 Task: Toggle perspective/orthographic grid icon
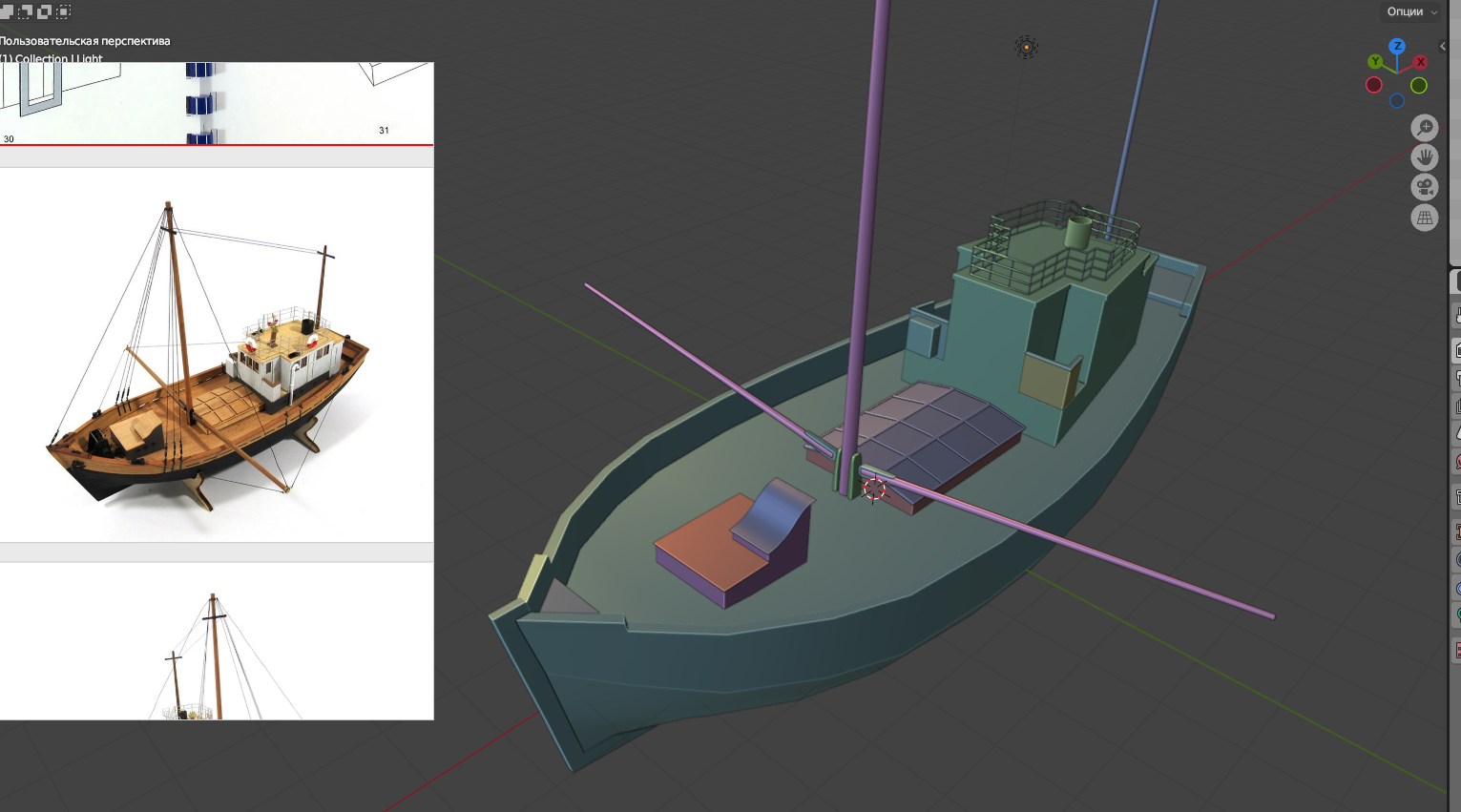(1425, 218)
